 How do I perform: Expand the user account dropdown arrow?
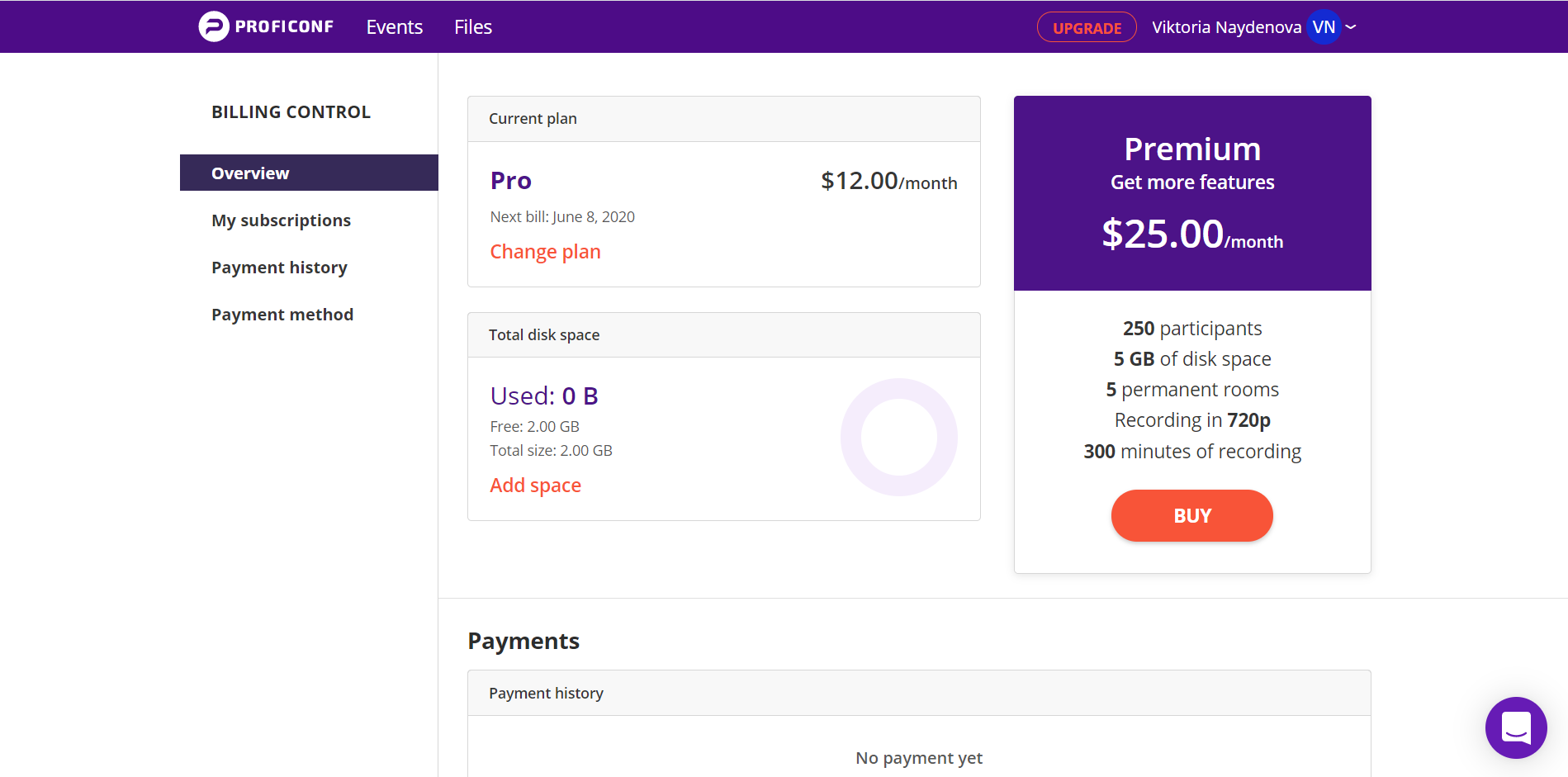click(1351, 27)
